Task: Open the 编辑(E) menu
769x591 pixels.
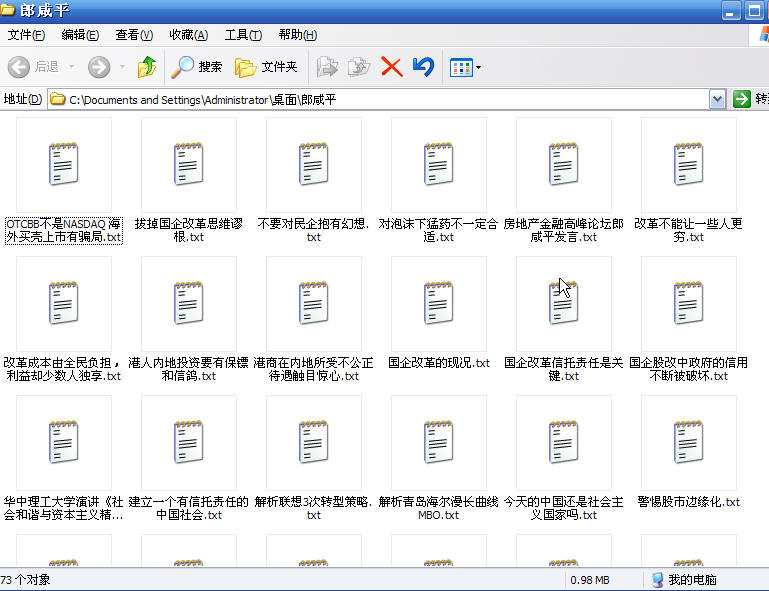Action: (80, 35)
